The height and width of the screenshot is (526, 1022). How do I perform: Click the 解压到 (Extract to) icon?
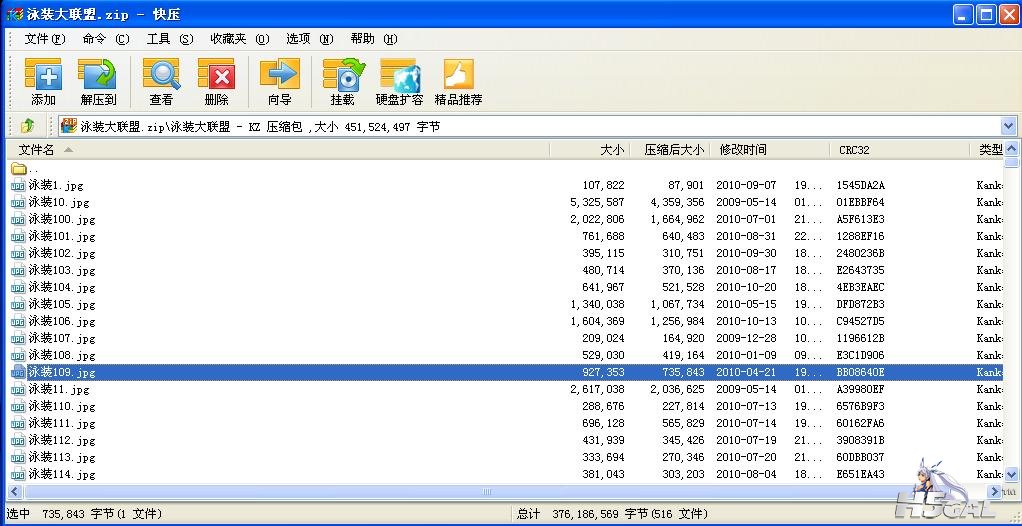[x=98, y=76]
